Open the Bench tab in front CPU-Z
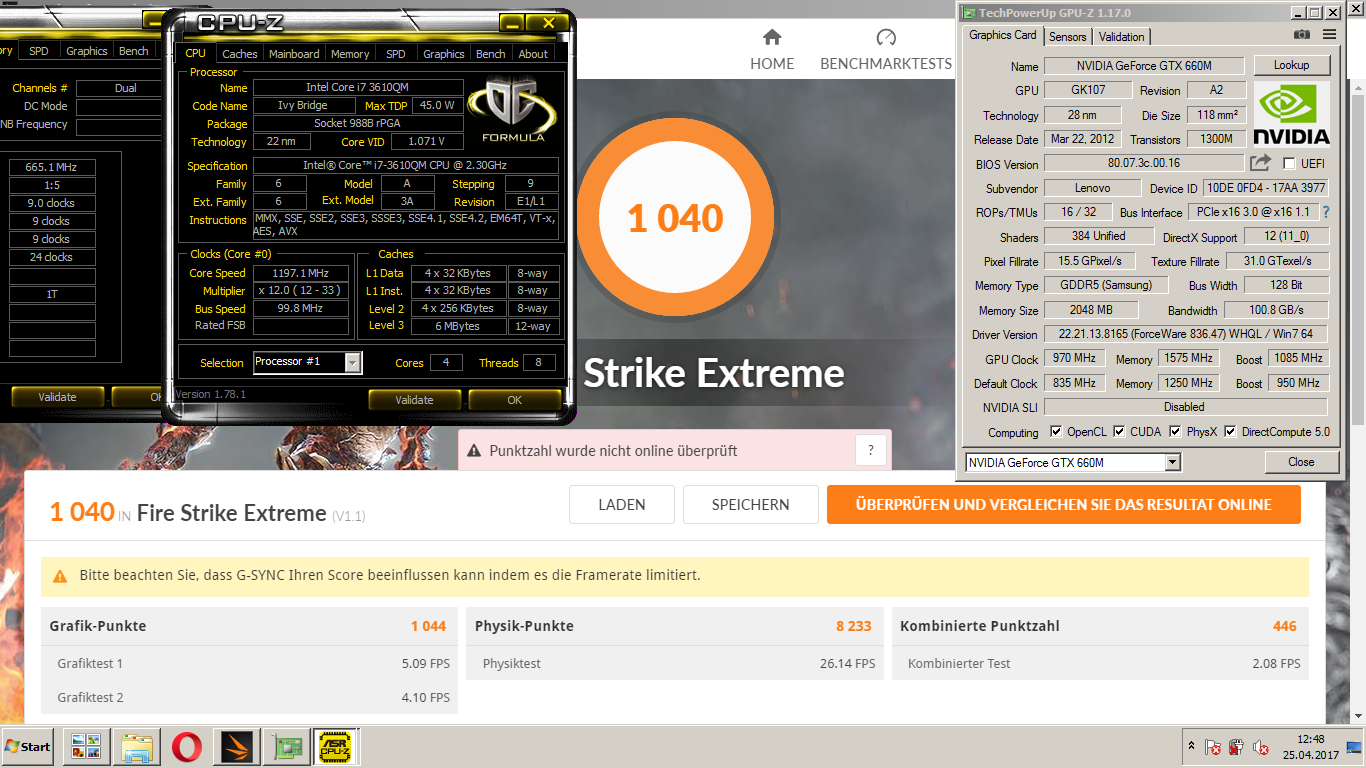The height and width of the screenshot is (768, 1366). [491, 54]
